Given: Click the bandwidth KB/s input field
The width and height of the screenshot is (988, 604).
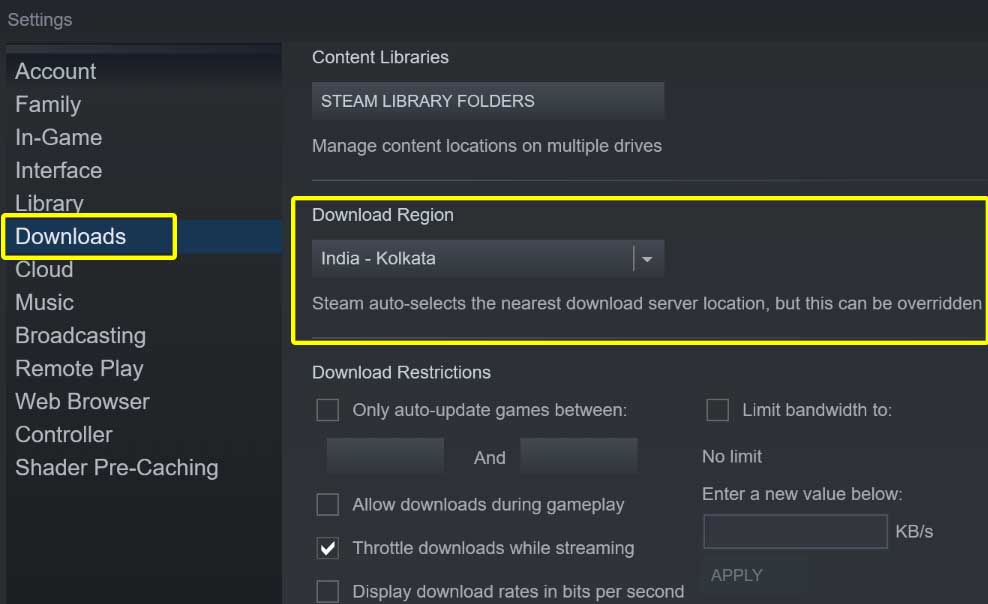Looking at the screenshot, I should (x=795, y=531).
